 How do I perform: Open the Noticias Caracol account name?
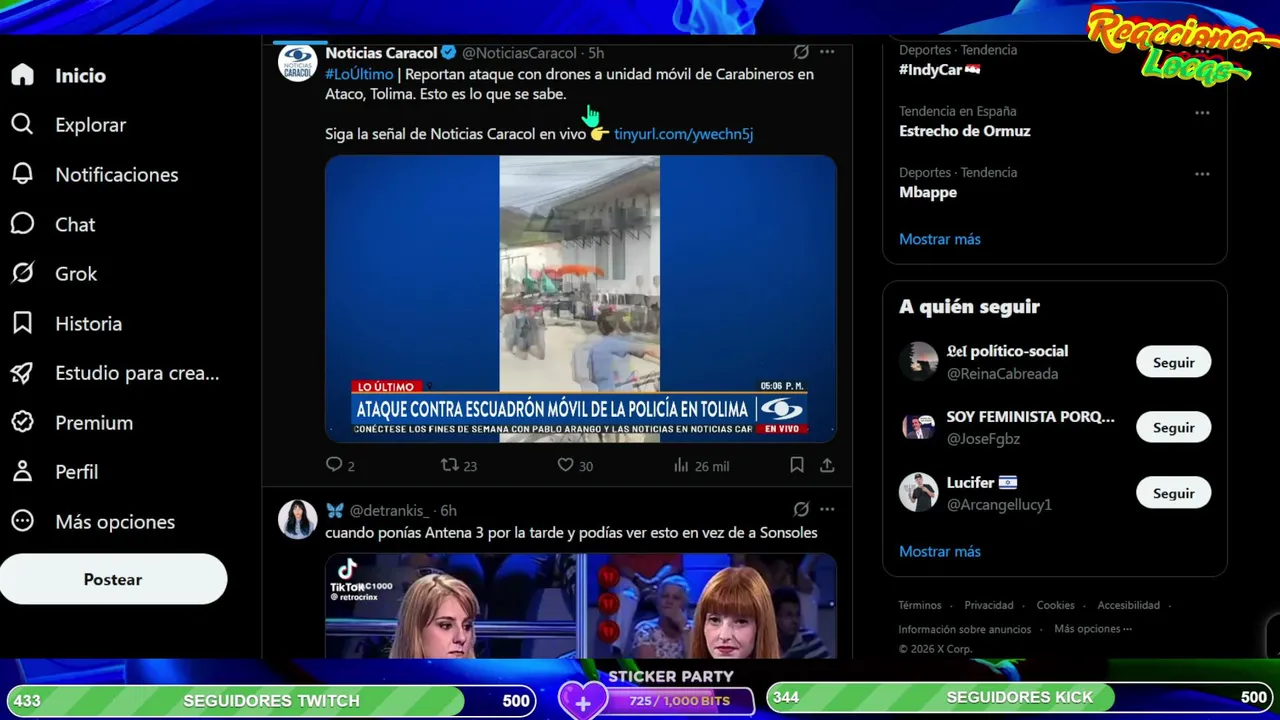[x=381, y=52]
